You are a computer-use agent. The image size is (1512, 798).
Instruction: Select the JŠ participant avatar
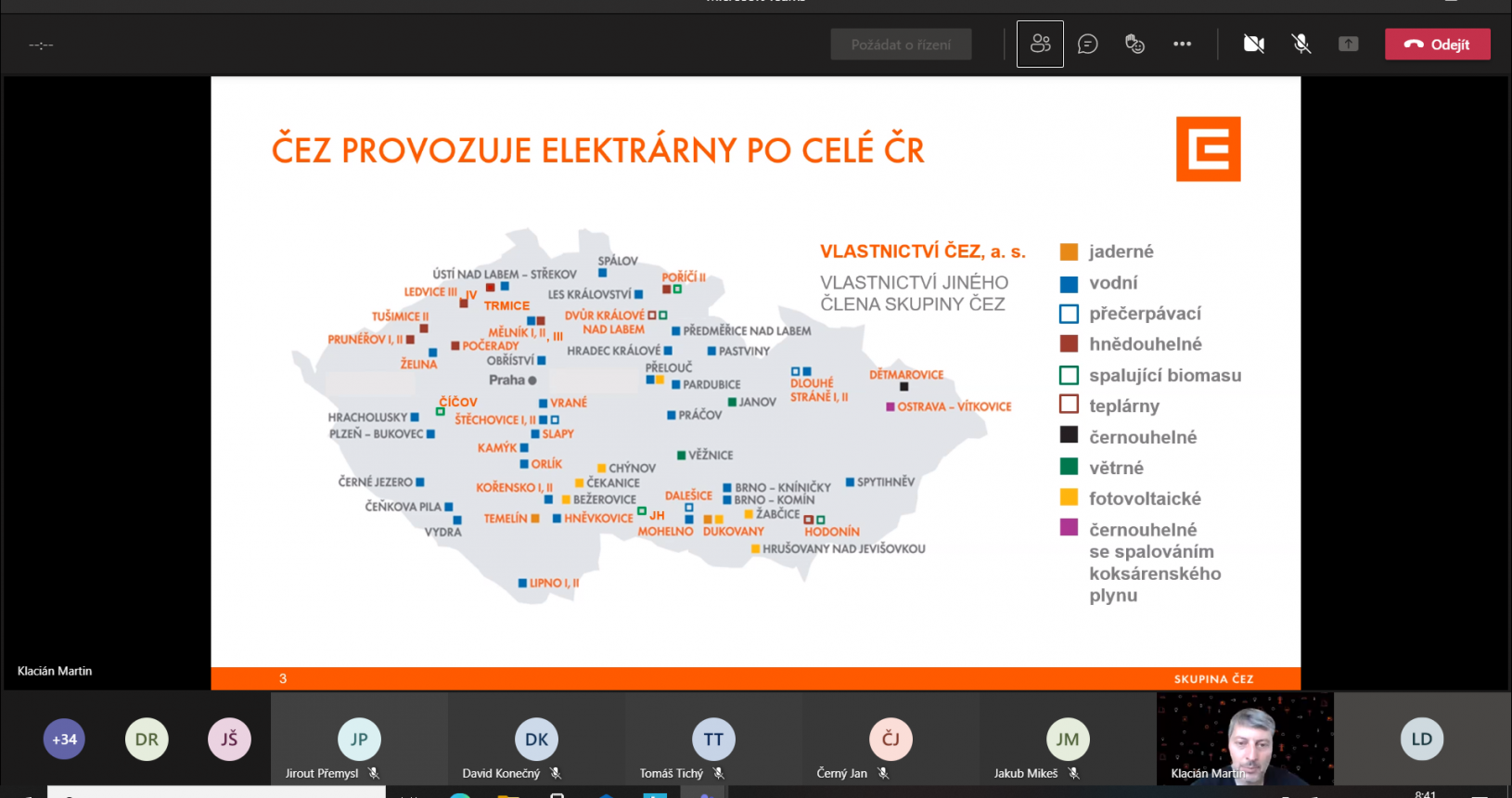229,740
